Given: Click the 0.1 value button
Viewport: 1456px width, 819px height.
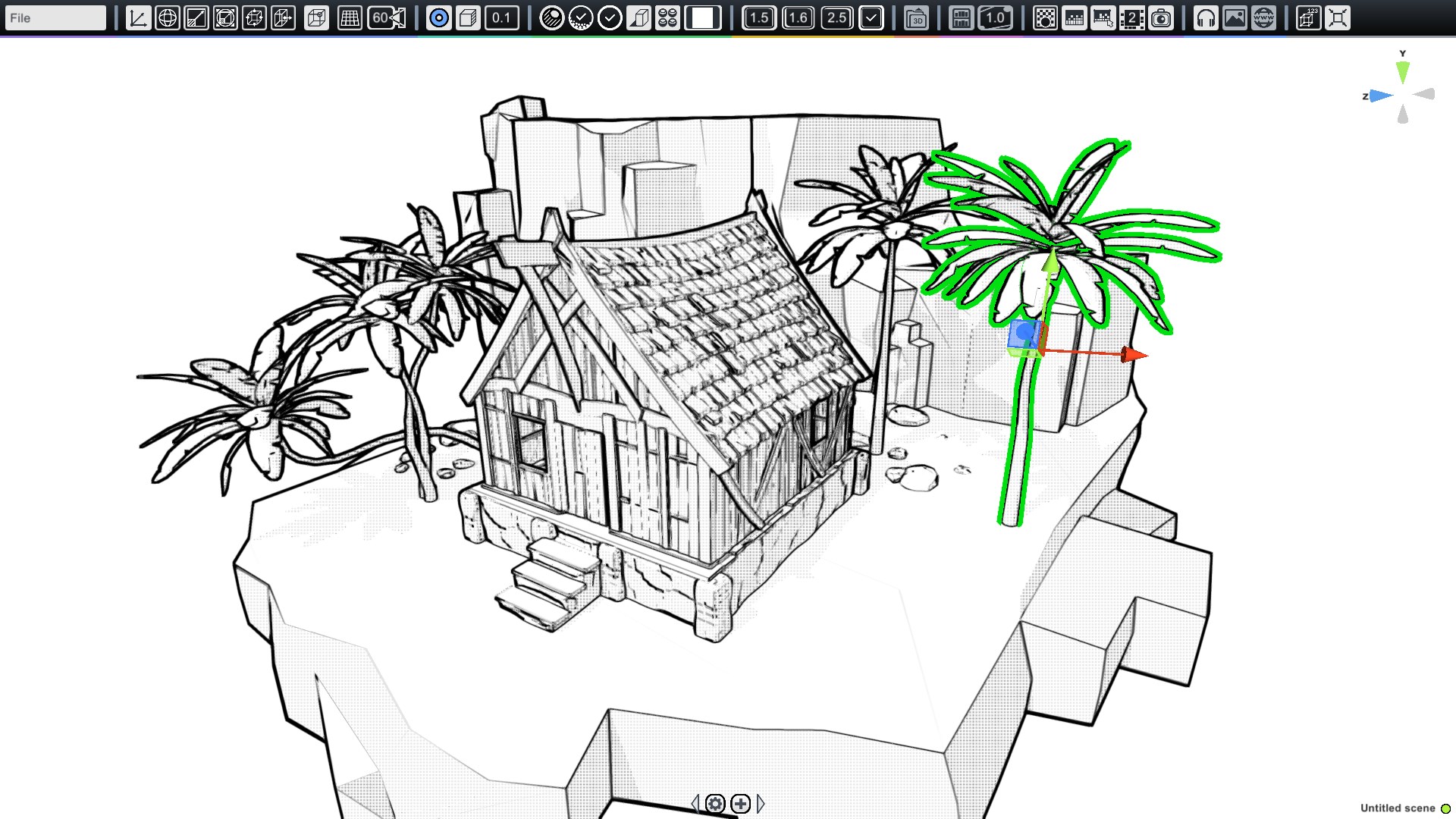Looking at the screenshot, I should 501,18.
